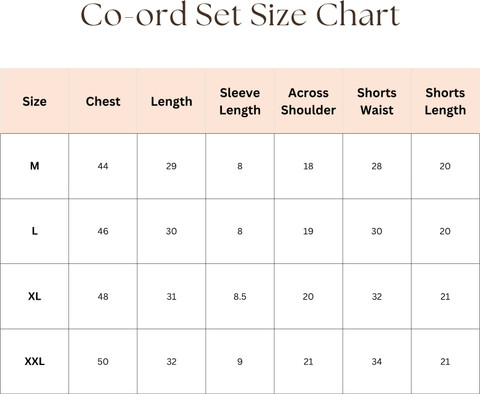Click length value 29 in M row
The width and height of the screenshot is (480, 394).
171,166
